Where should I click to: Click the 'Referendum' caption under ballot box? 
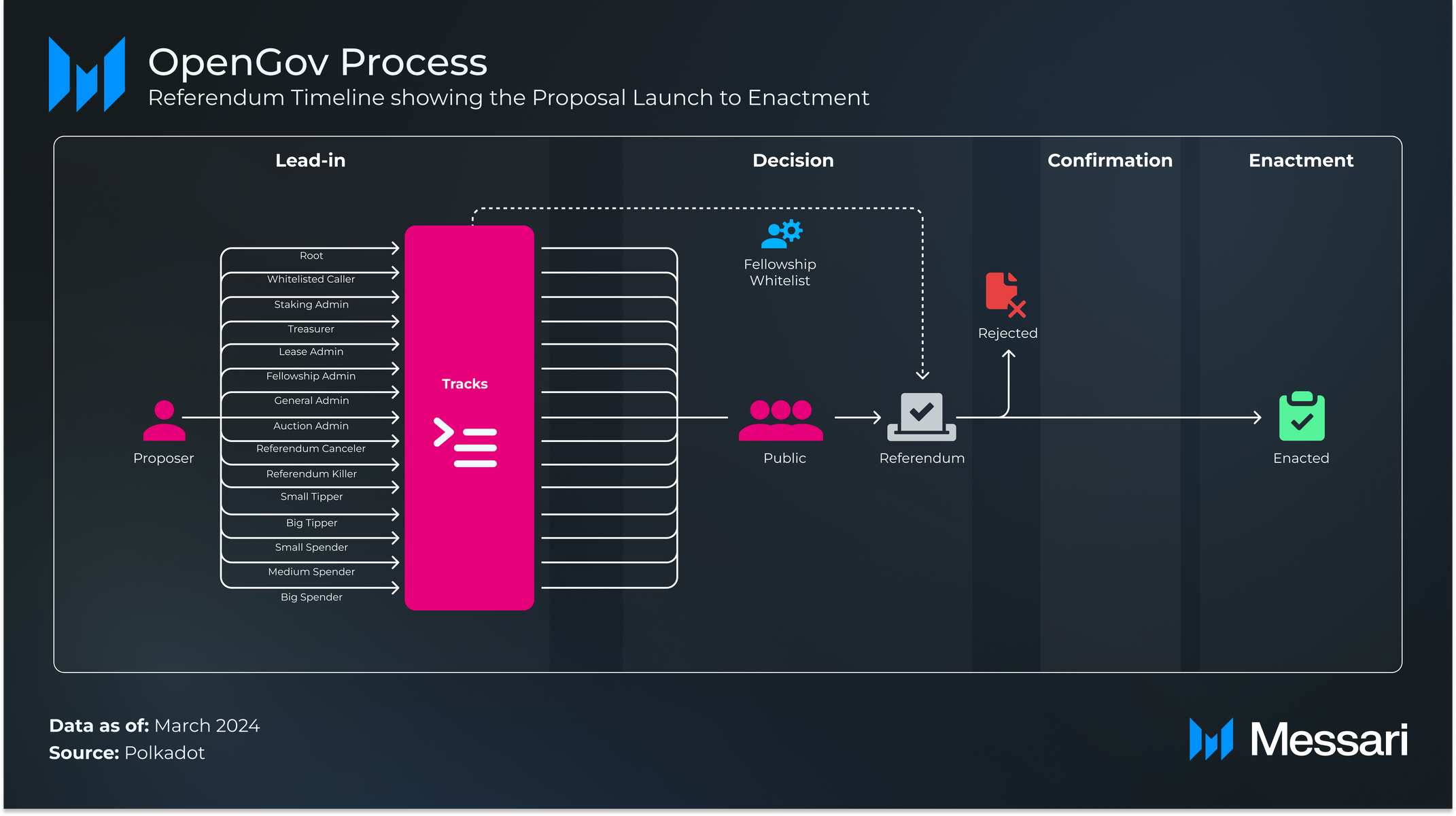[922, 458]
